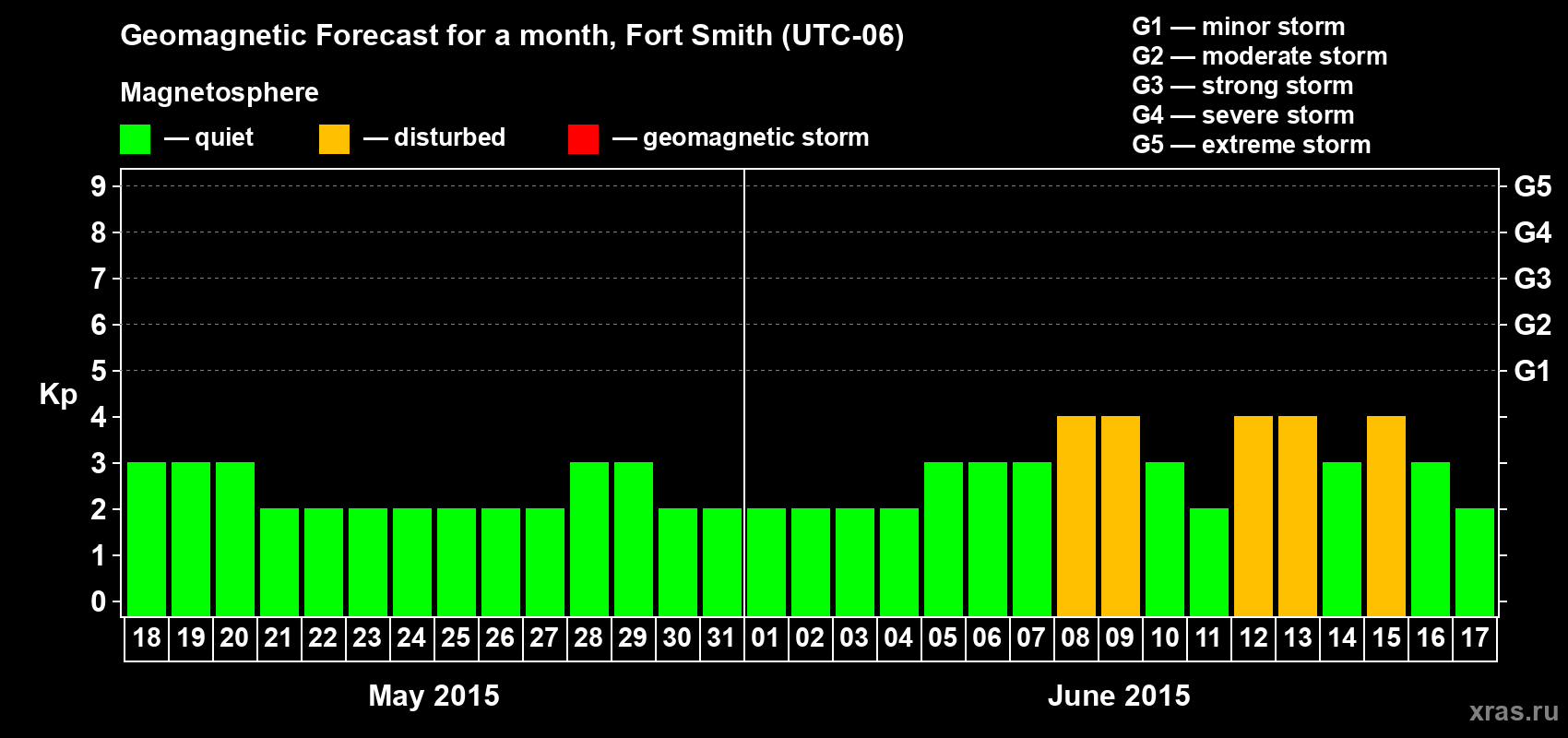
Task: Click the June 2015 month label
Action: [1119, 695]
